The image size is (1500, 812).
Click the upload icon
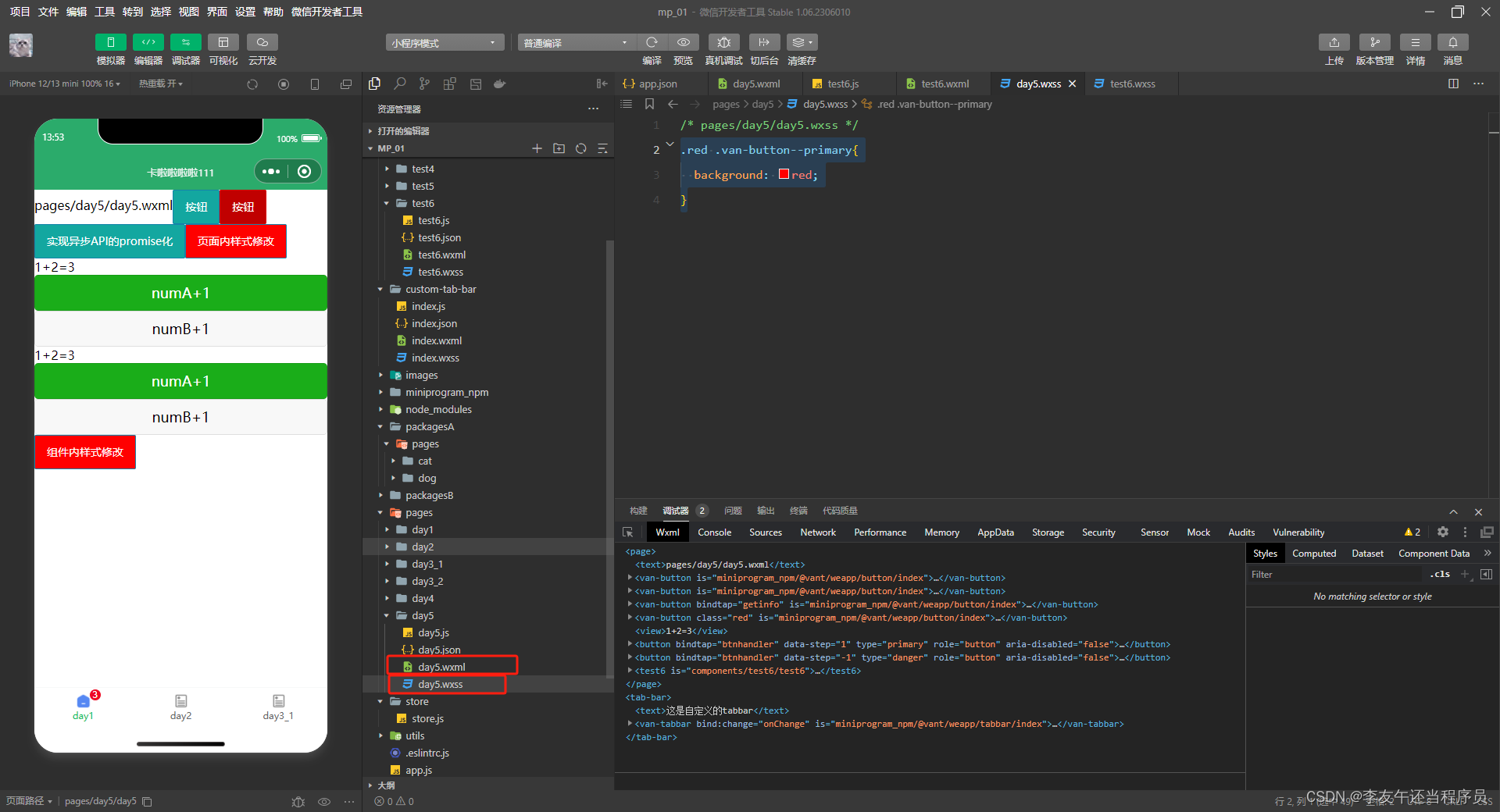pyautogui.click(x=1334, y=42)
